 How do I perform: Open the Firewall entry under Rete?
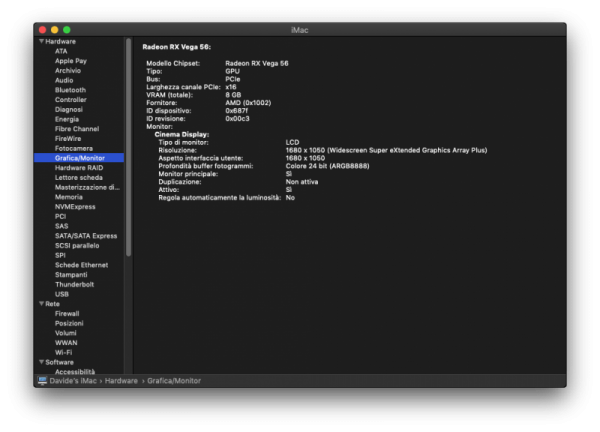point(68,313)
